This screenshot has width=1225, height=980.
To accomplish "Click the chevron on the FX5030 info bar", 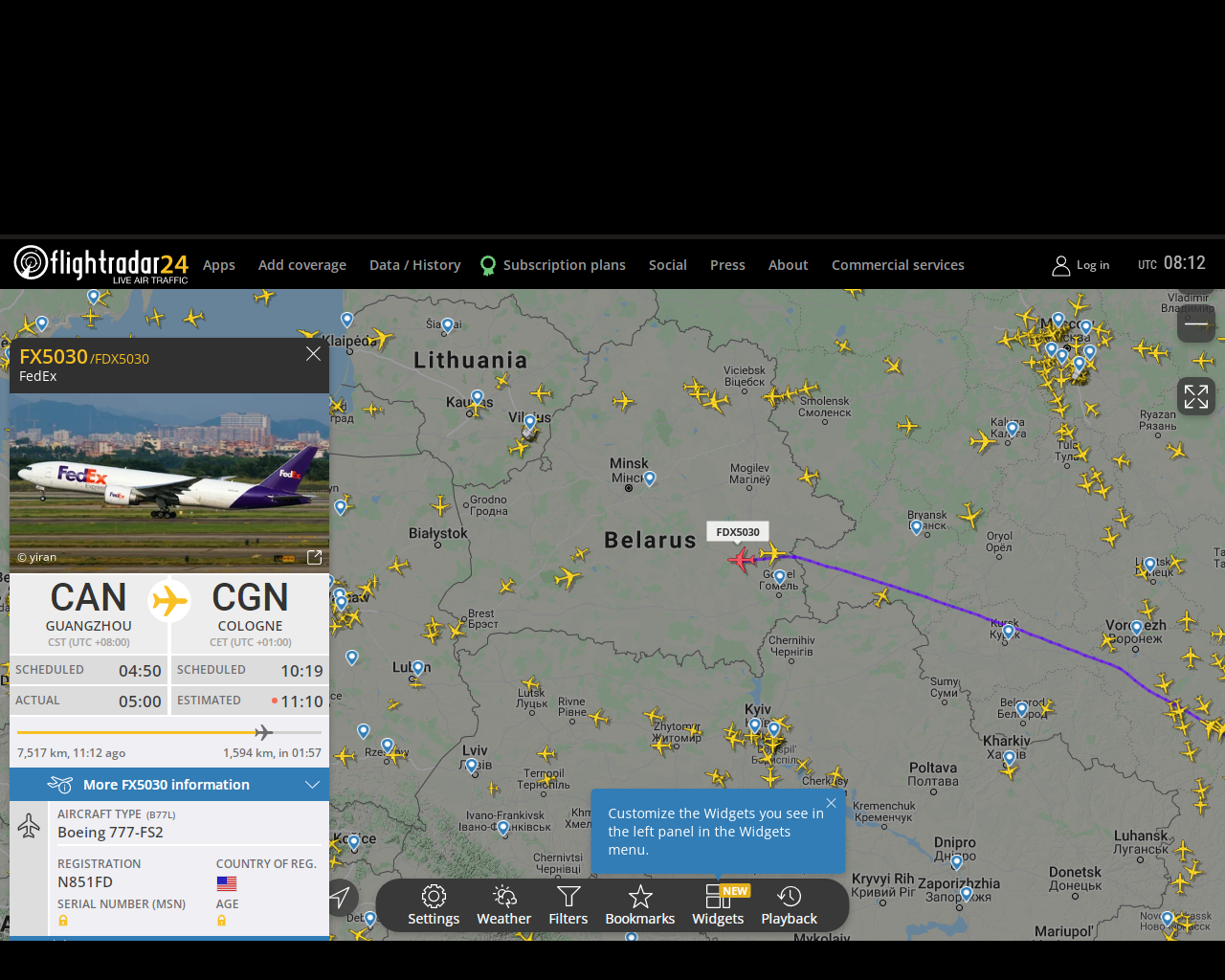I will (x=312, y=785).
